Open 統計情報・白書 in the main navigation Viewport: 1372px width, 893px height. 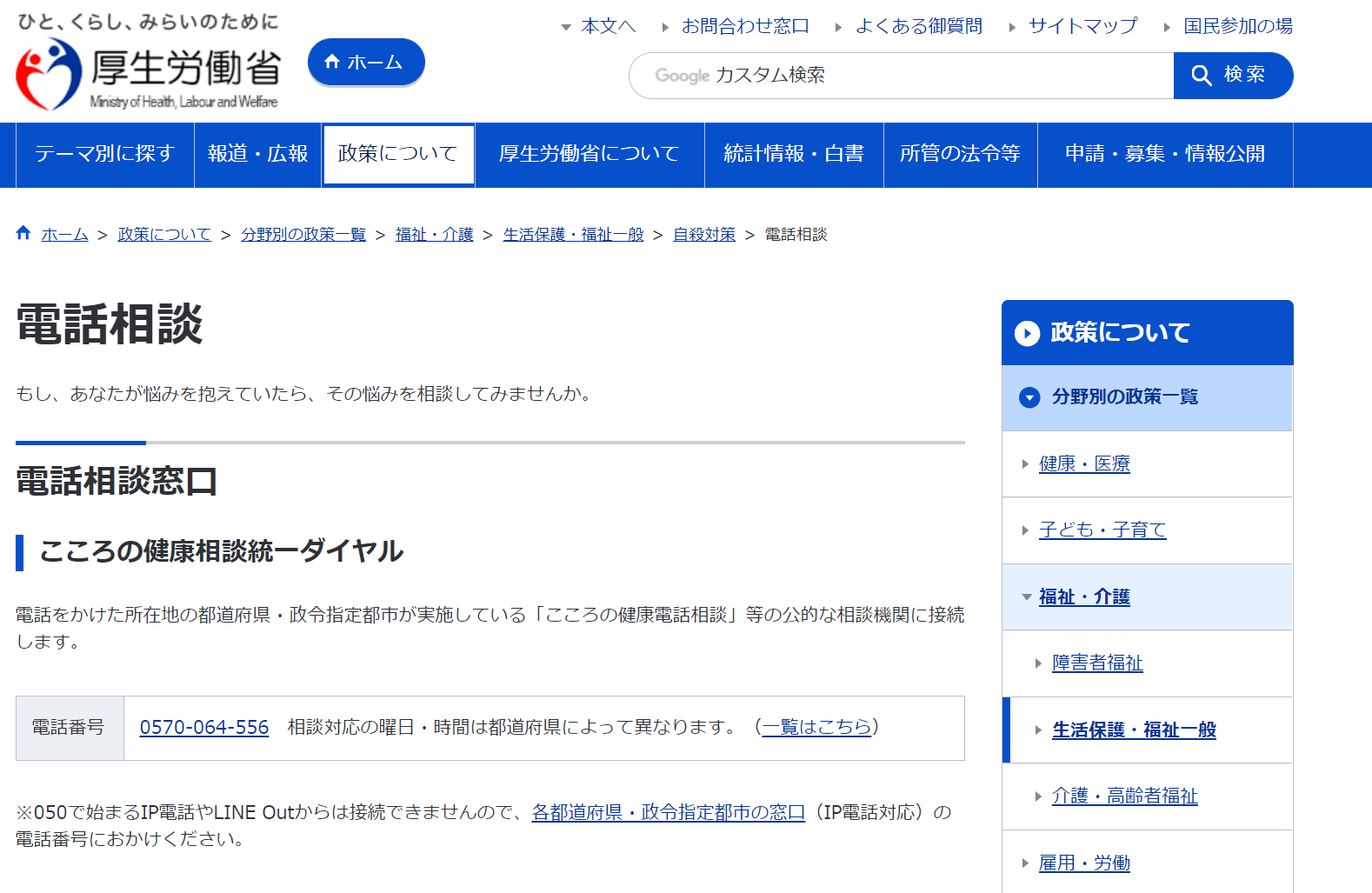[x=794, y=154]
